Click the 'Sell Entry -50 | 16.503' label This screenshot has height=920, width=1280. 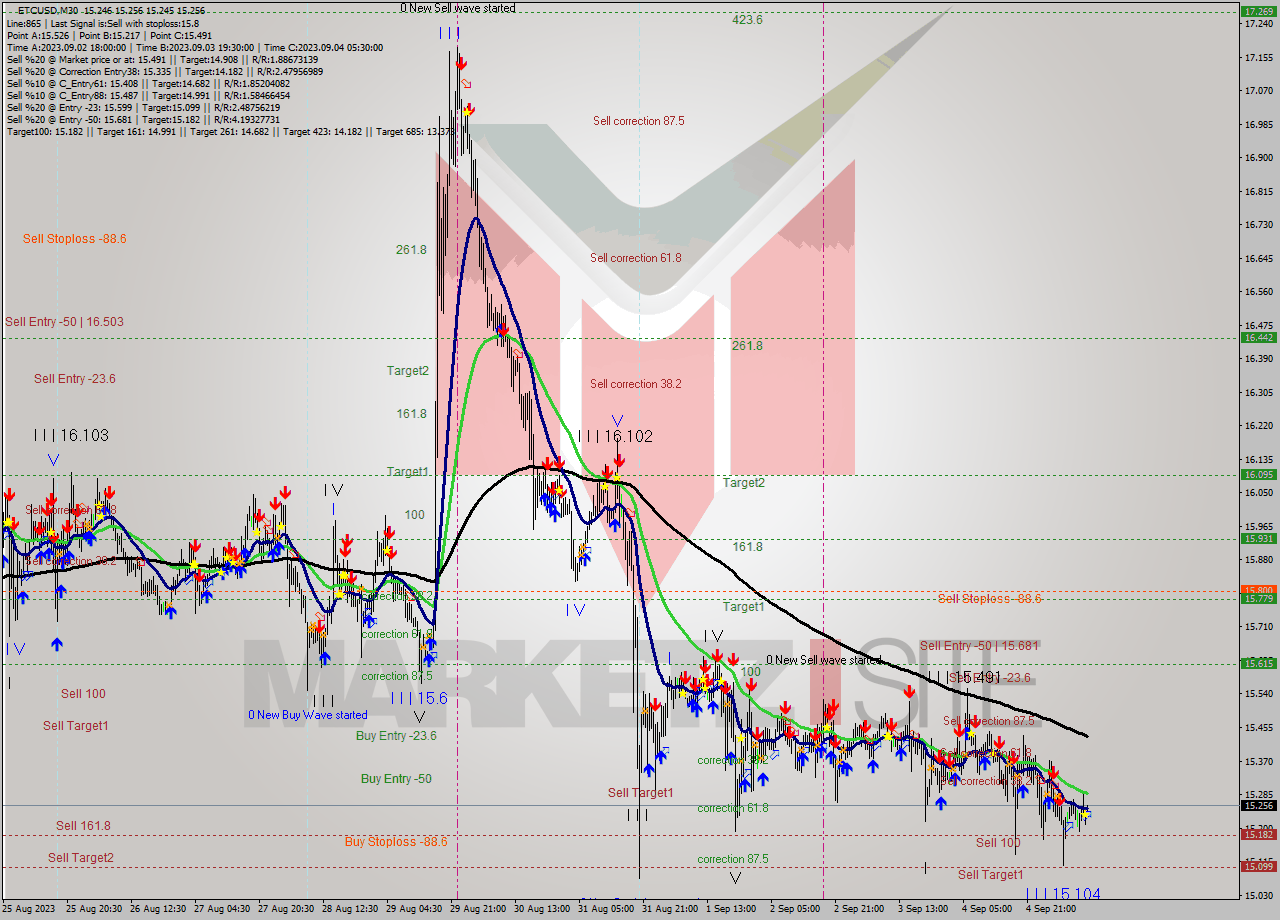(65, 321)
